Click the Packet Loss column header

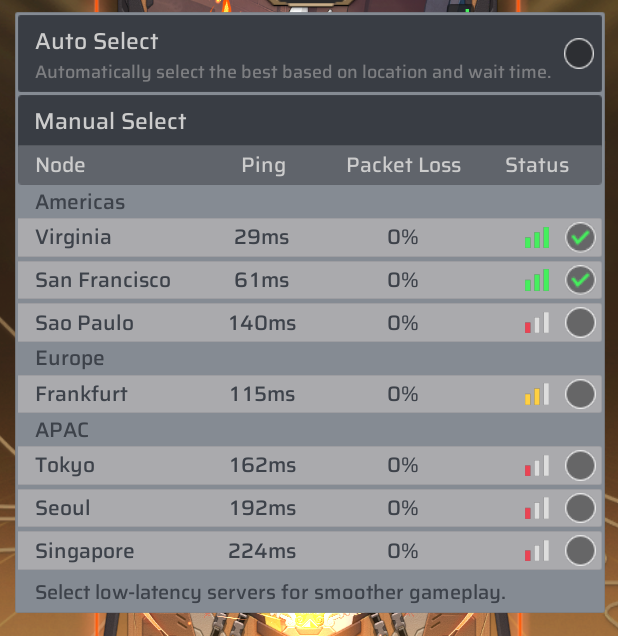tap(403, 165)
